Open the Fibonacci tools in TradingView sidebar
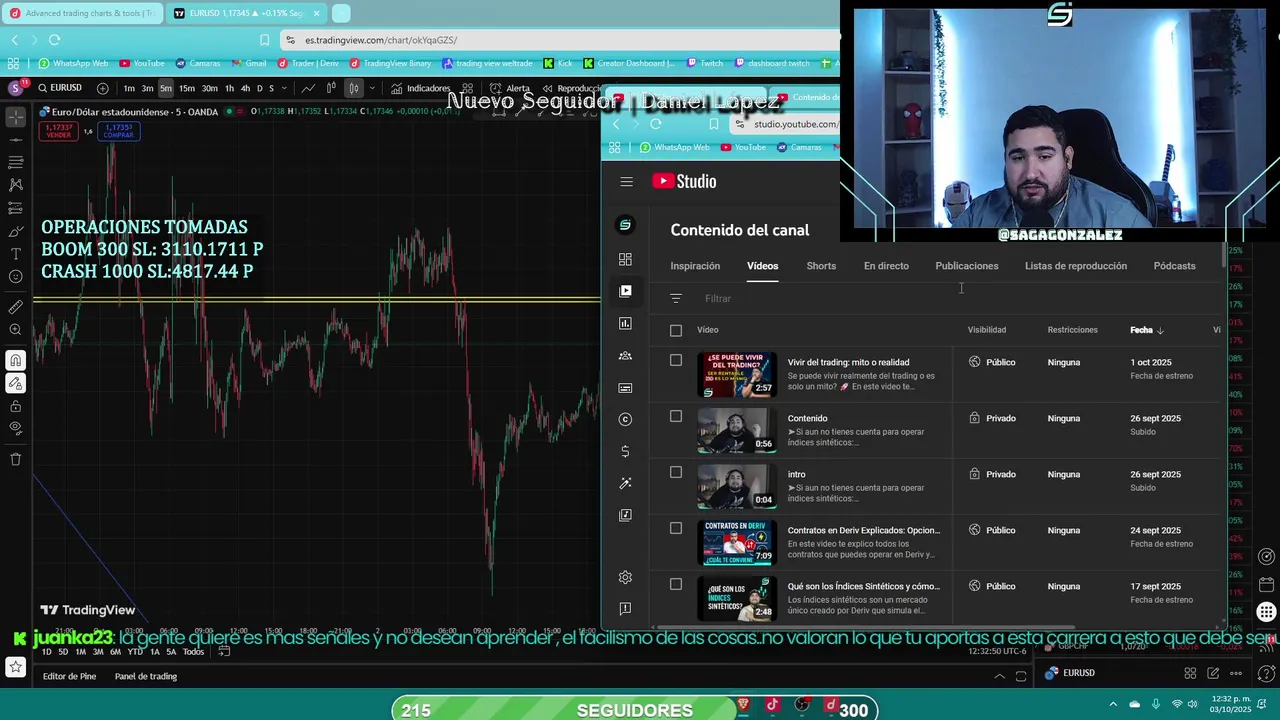Image resolution: width=1280 pixels, height=720 pixels. pyautogui.click(x=15, y=162)
